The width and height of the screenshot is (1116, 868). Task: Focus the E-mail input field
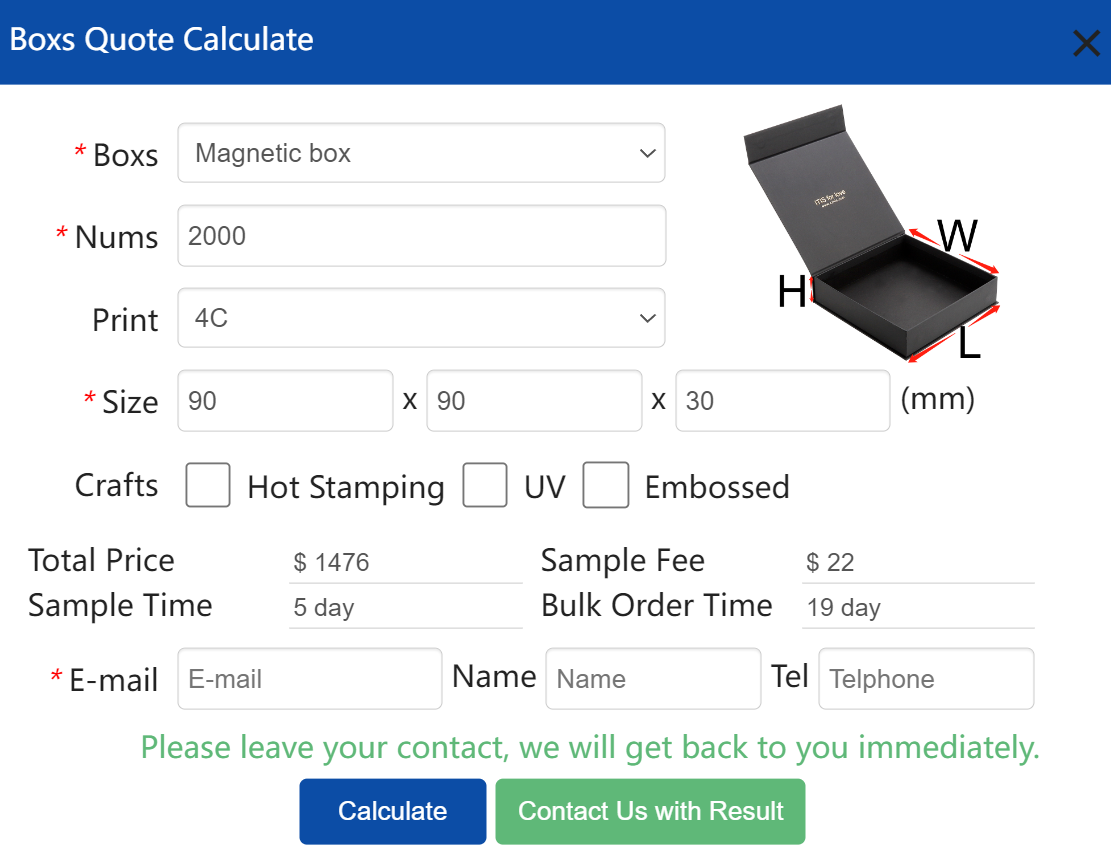tap(310, 679)
